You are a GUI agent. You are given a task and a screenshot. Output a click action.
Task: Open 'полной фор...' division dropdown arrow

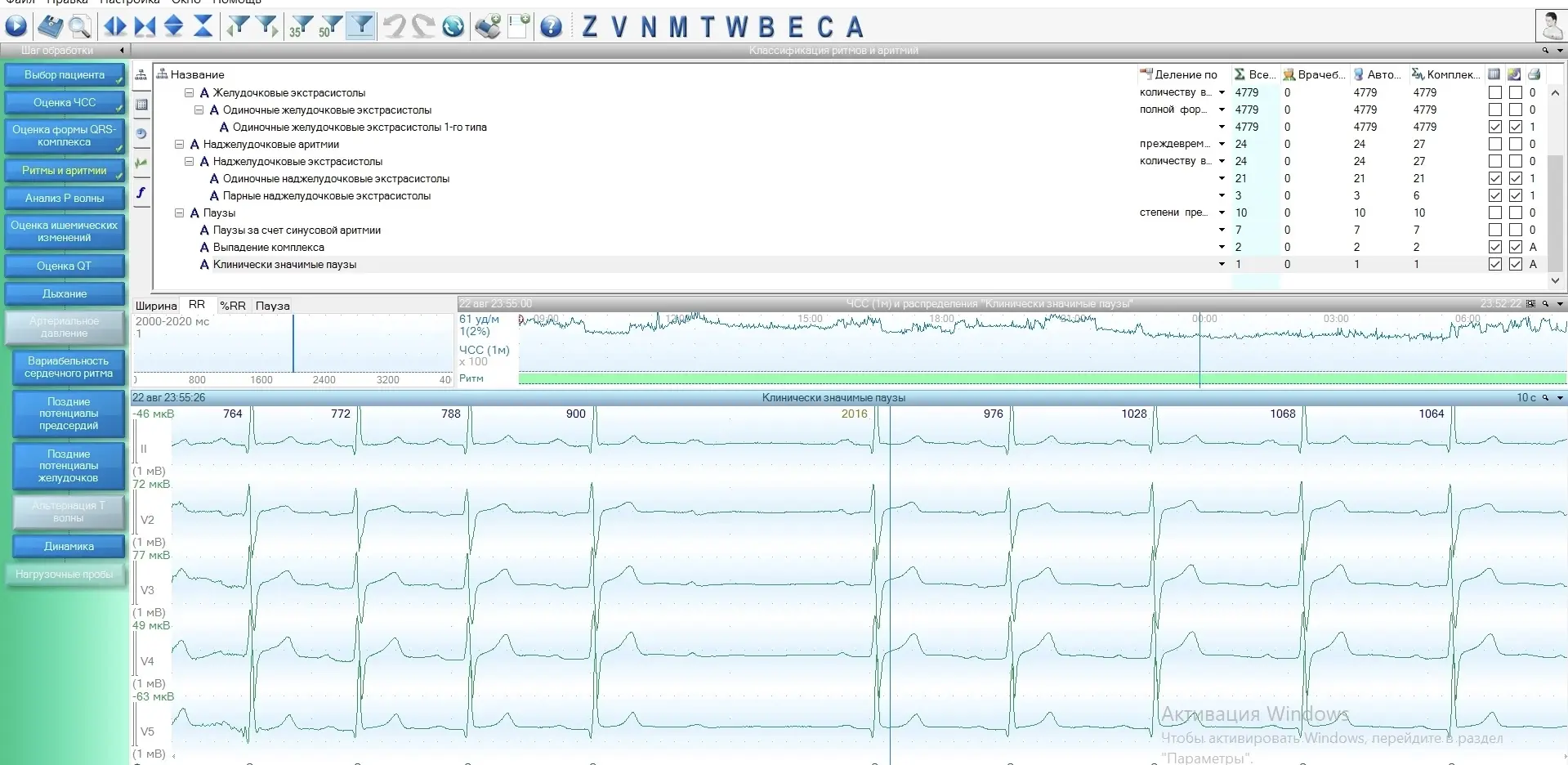(x=1222, y=110)
